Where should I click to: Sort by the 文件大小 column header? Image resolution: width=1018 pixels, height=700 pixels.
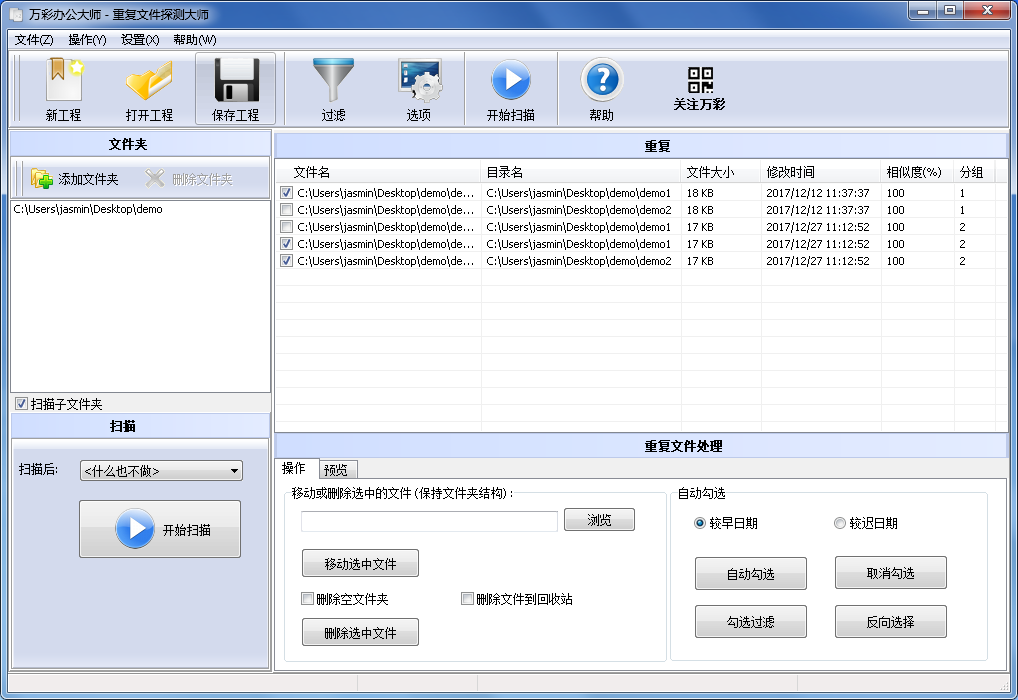(x=710, y=172)
